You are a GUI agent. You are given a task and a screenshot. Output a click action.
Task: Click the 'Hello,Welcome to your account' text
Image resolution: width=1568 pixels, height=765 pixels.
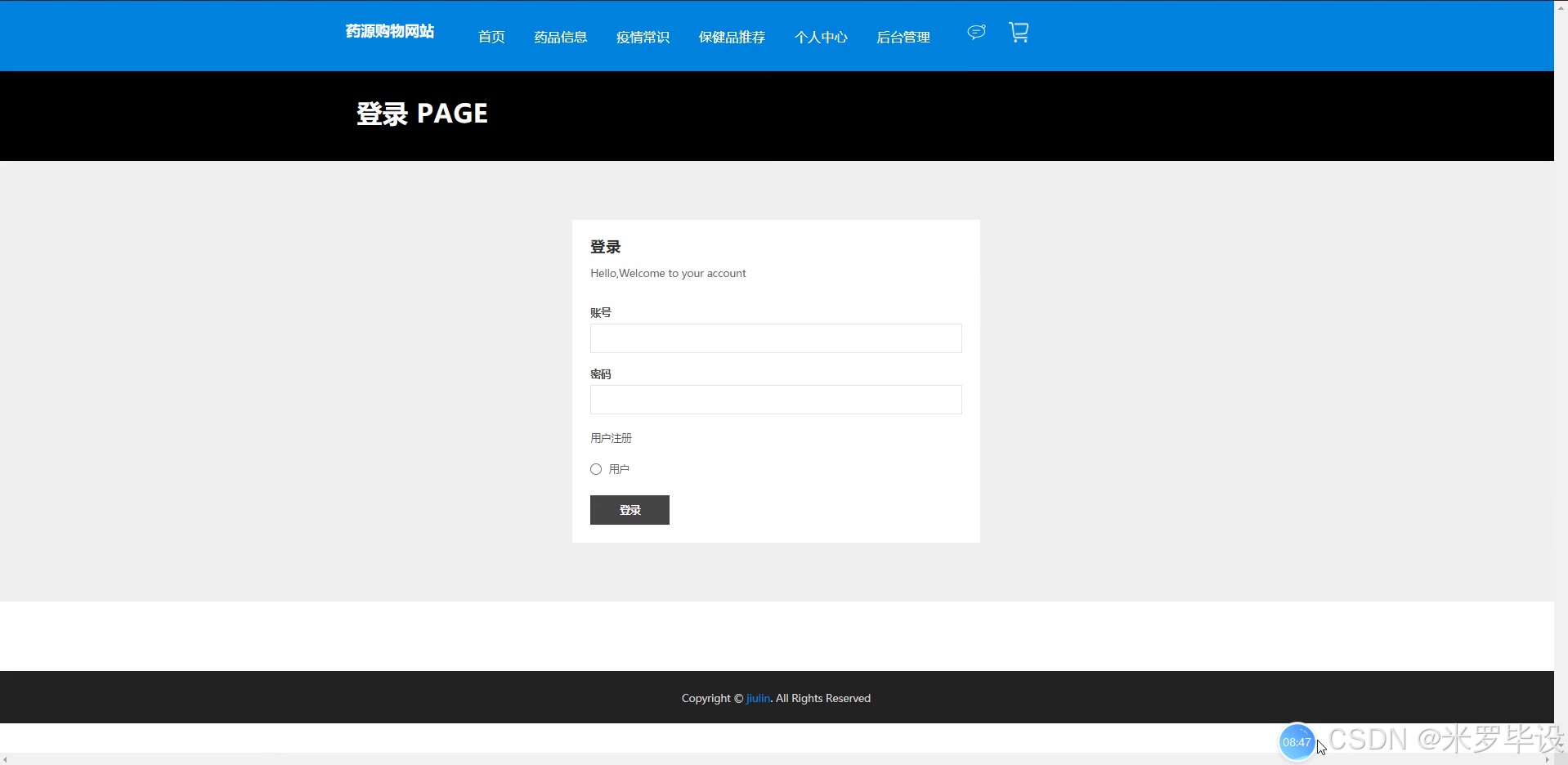click(668, 273)
